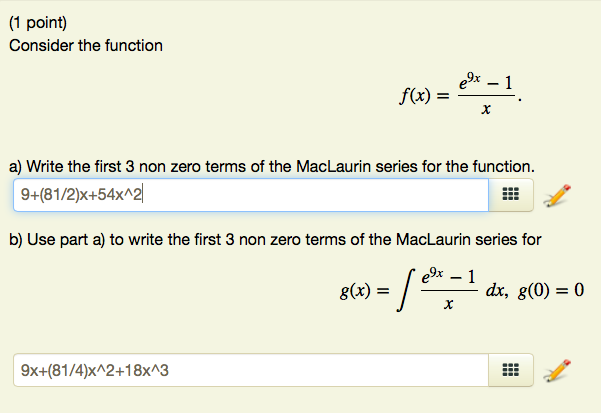
Task: Place cursor after 54x^2 in first field
Action: tap(143, 195)
